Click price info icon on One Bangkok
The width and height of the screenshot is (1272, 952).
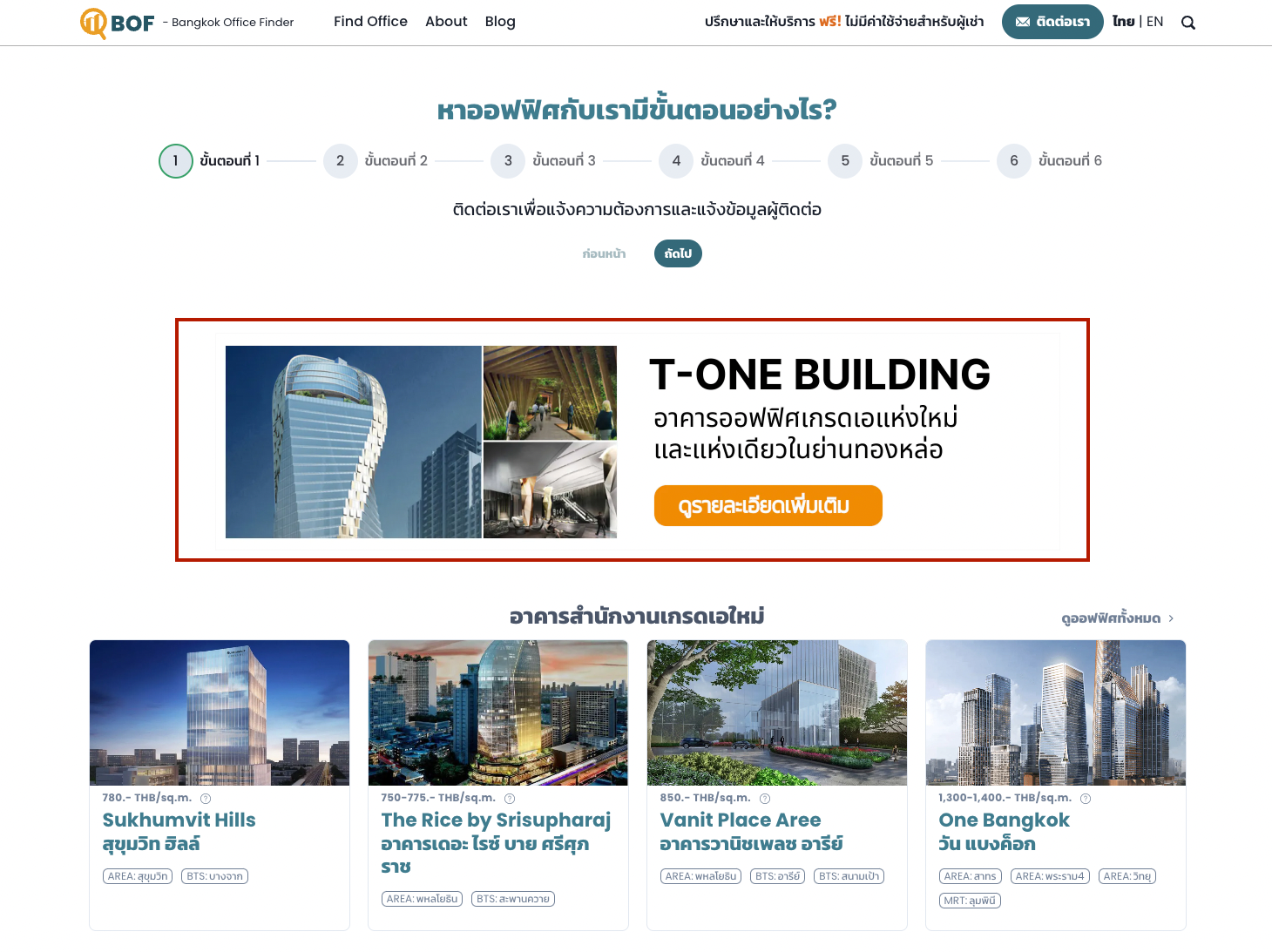[x=1086, y=798]
